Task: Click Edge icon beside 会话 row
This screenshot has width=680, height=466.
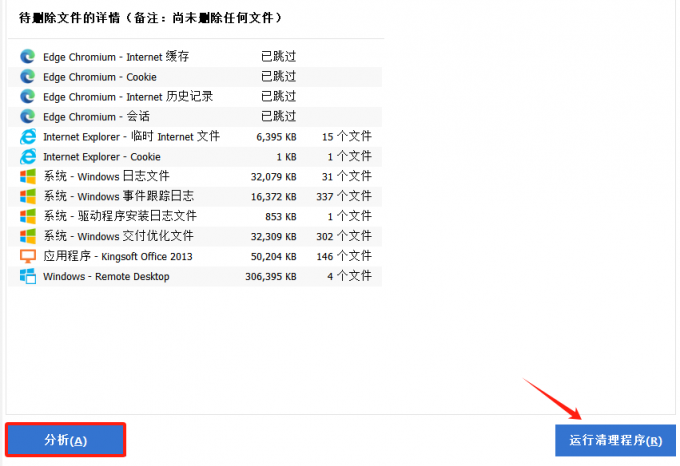Action: click(28, 117)
